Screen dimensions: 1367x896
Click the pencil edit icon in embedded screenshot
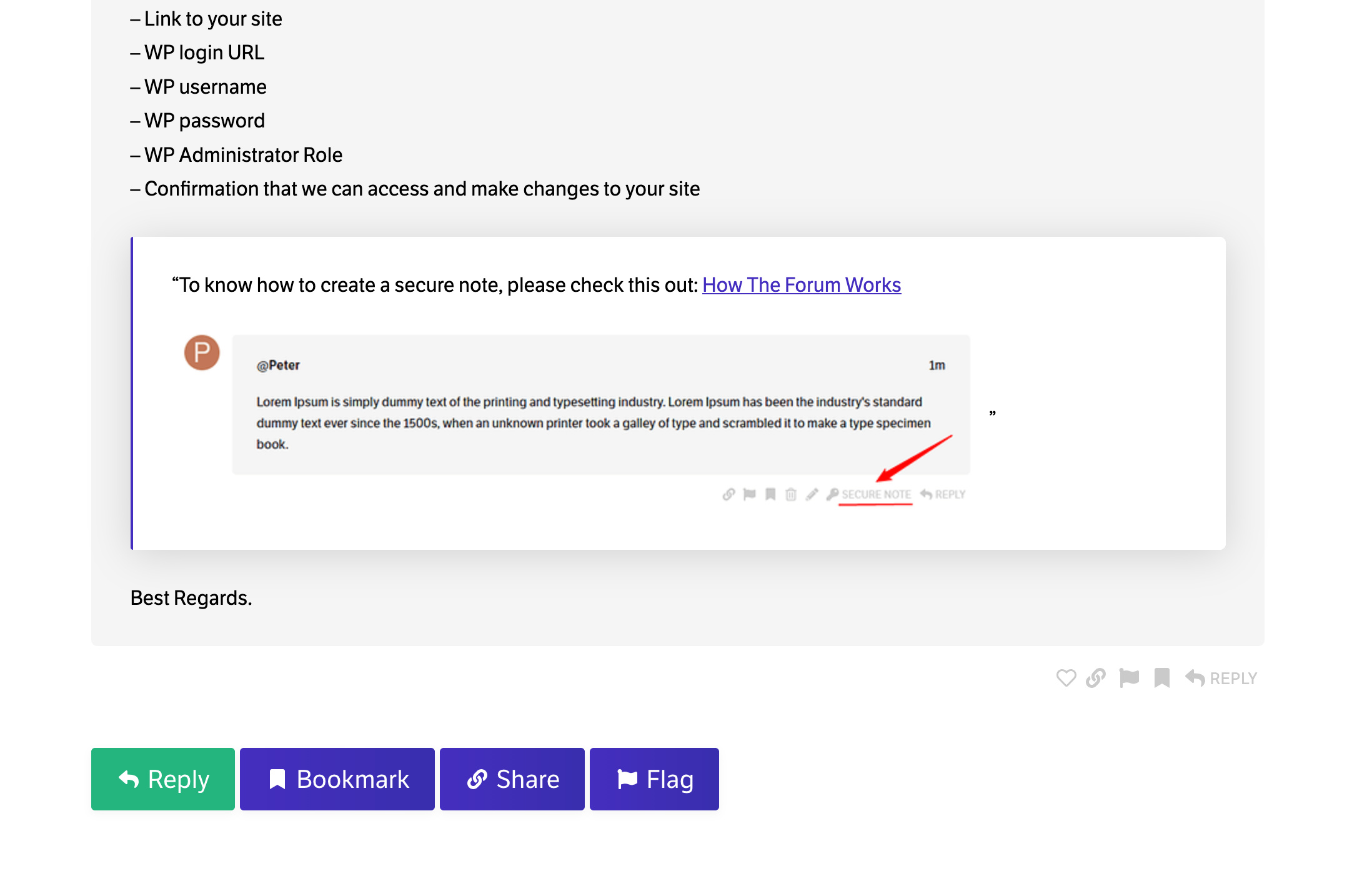[812, 494]
